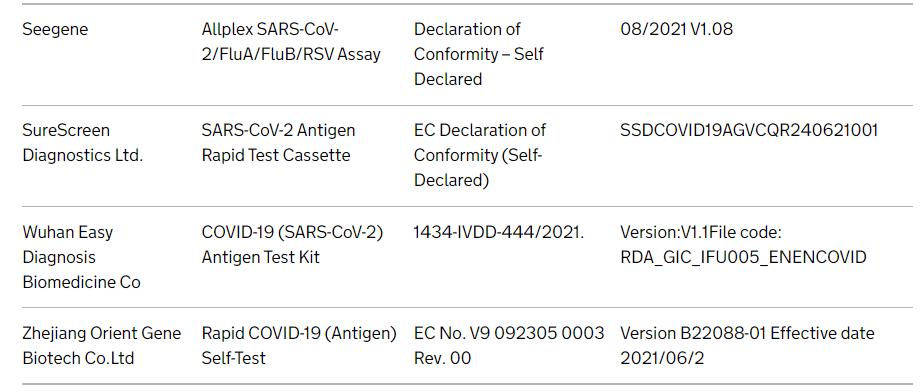The width and height of the screenshot is (924, 392).
Task: Click Wuhan Easy Diagnosis Biomedicine Co cell
Action: pyautogui.click(x=81, y=257)
